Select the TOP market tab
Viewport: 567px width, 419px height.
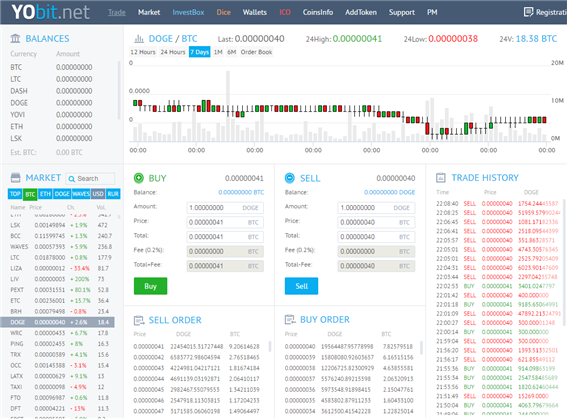15,194
